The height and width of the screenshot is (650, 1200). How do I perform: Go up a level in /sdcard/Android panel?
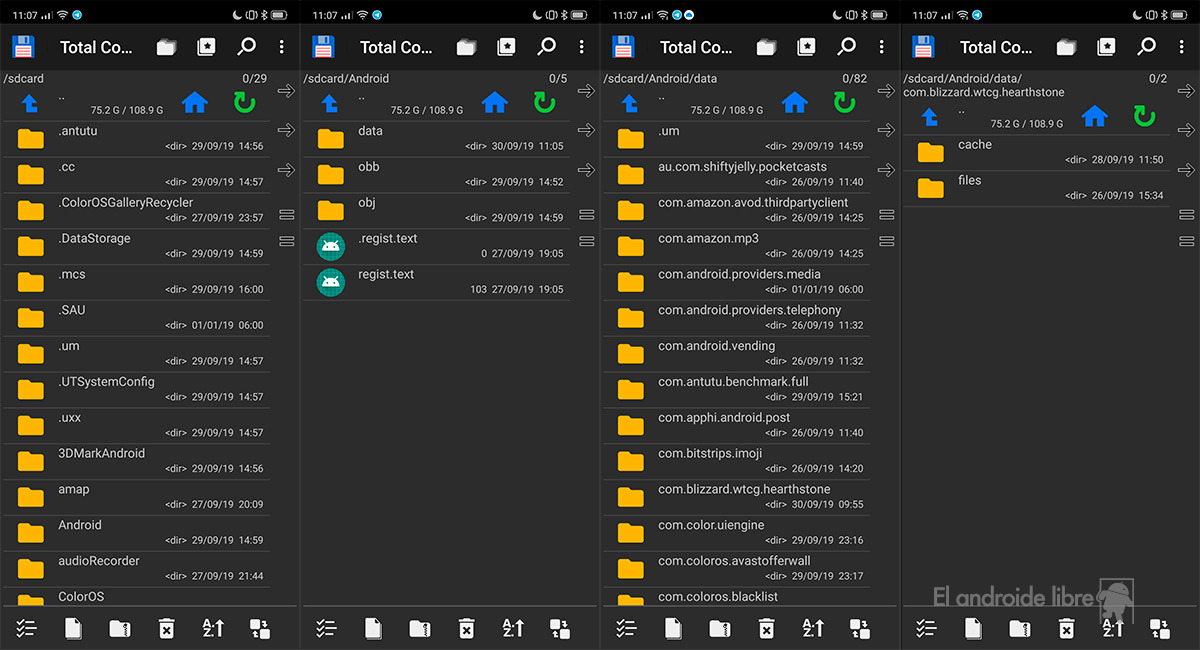[x=329, y=104]
